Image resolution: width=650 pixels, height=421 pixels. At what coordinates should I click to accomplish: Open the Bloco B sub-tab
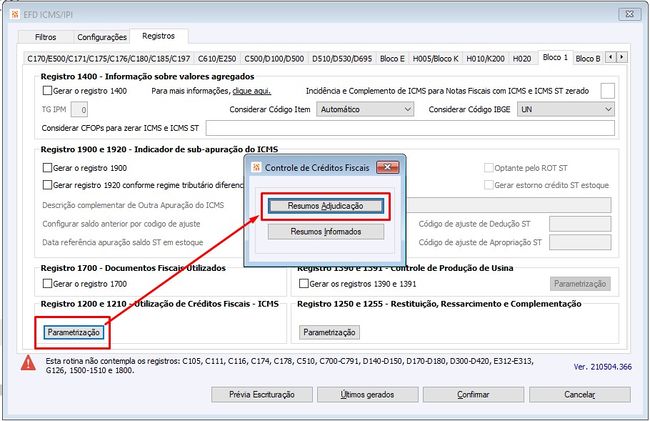588,58
